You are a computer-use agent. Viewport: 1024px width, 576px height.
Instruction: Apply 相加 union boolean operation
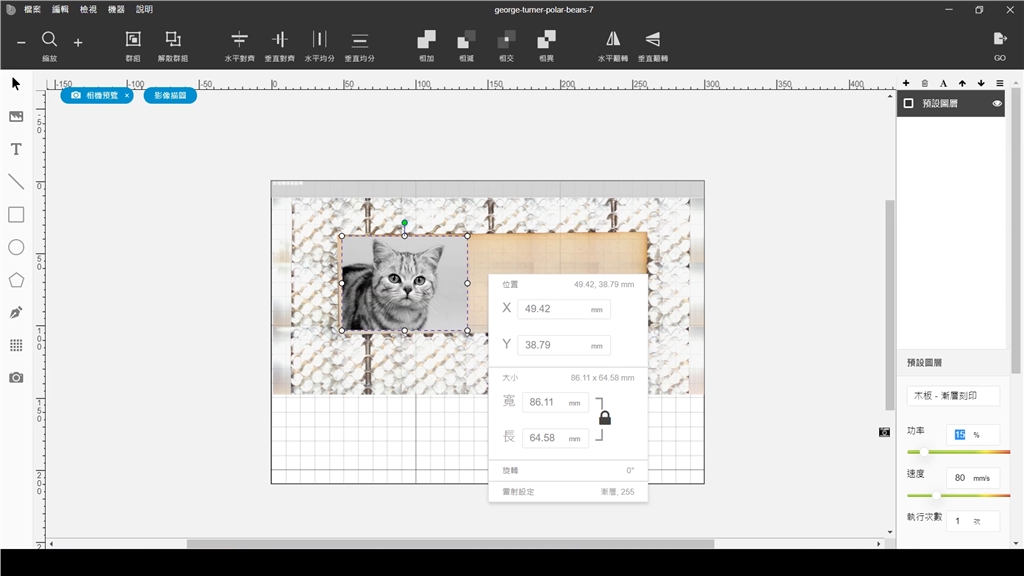point(426,40)
